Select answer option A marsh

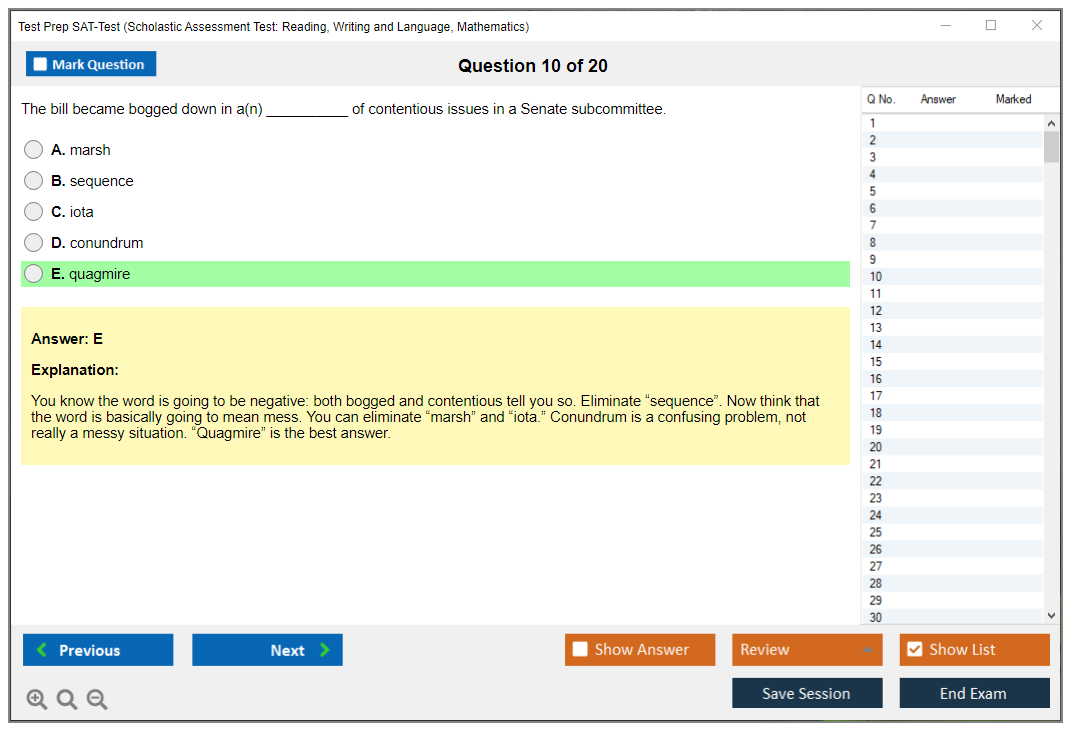pos(33,150)
